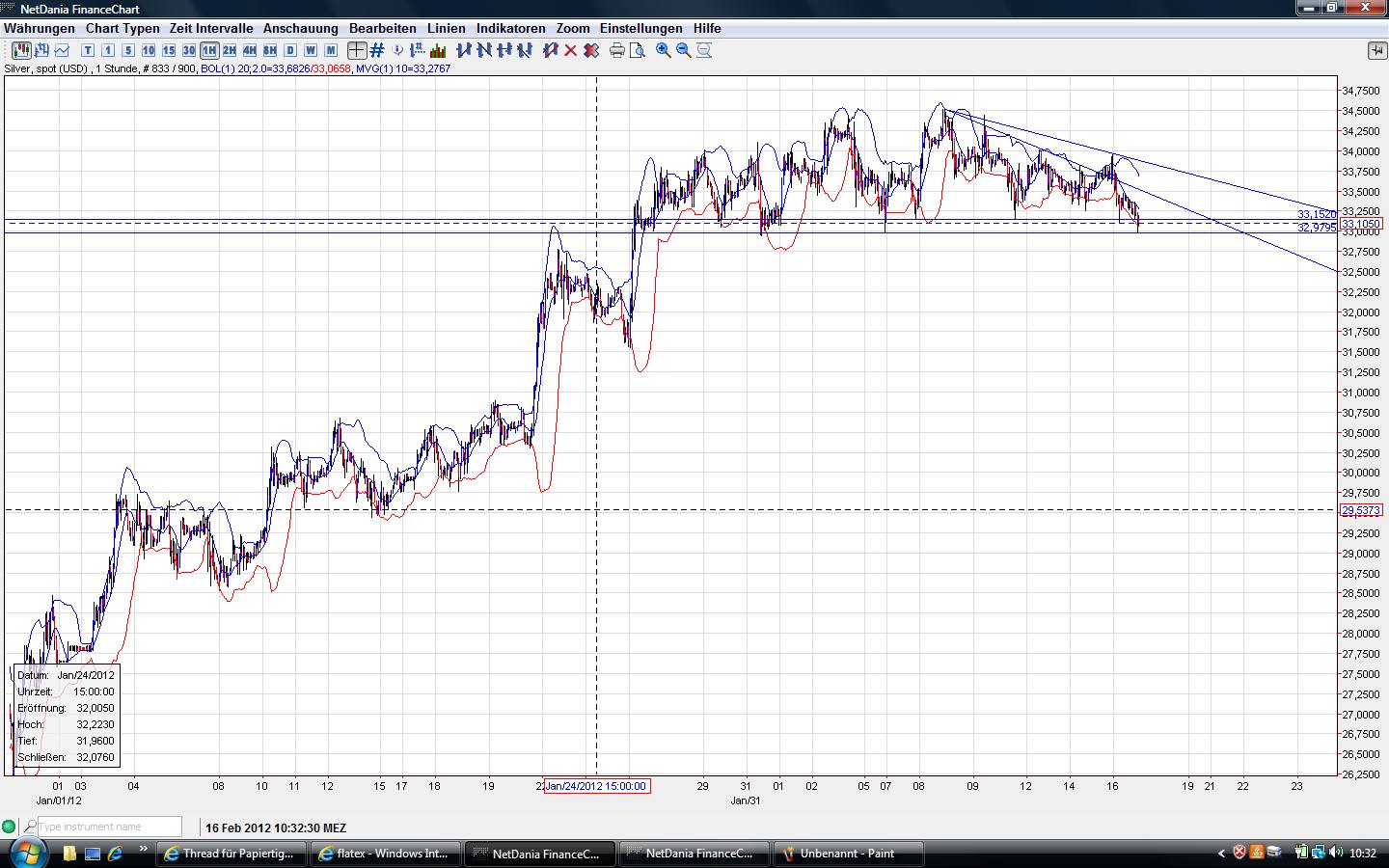
Task: Switch to 5 minute interval
Action: pyautogui.click(x=128, y=50)
